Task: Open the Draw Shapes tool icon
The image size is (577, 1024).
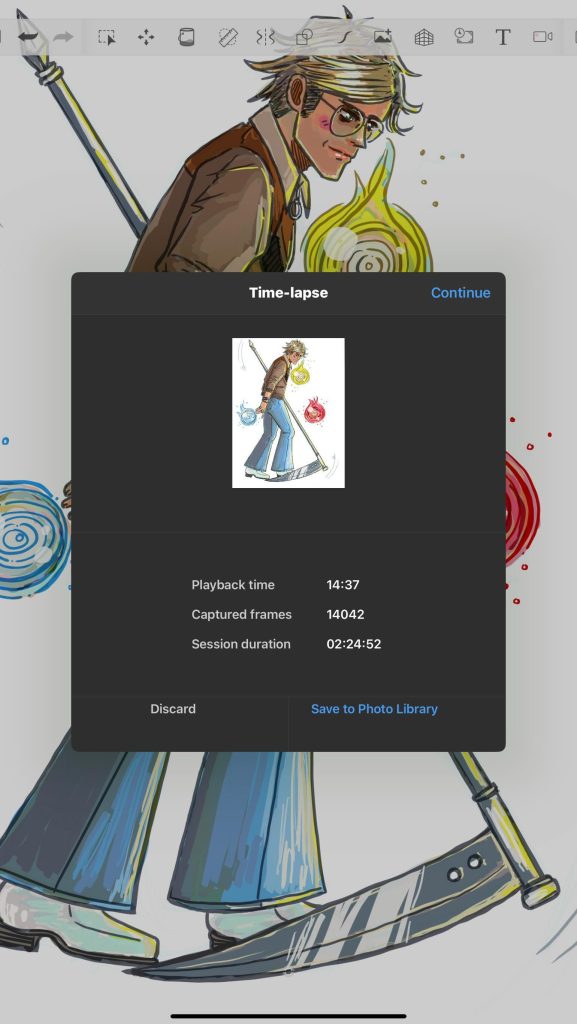Action: tap(304, 37)
